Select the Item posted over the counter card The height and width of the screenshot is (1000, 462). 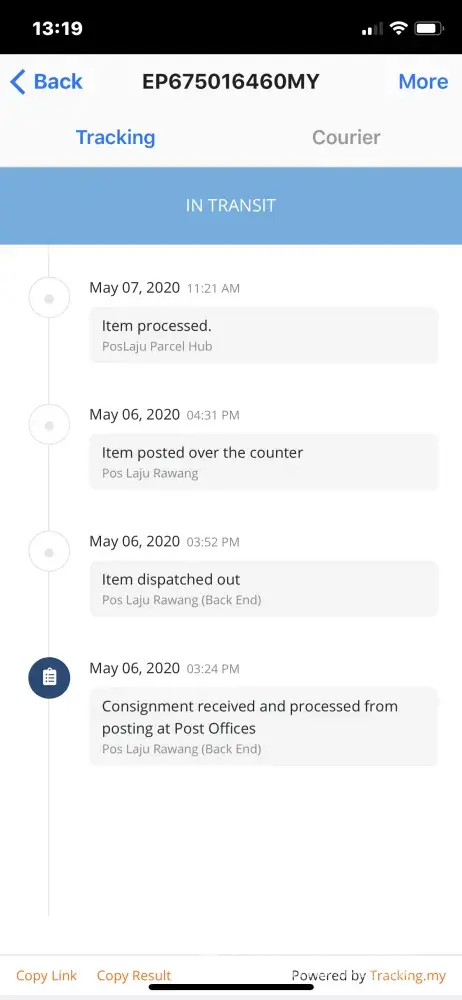pyautogui.click(x=264, y=462)
